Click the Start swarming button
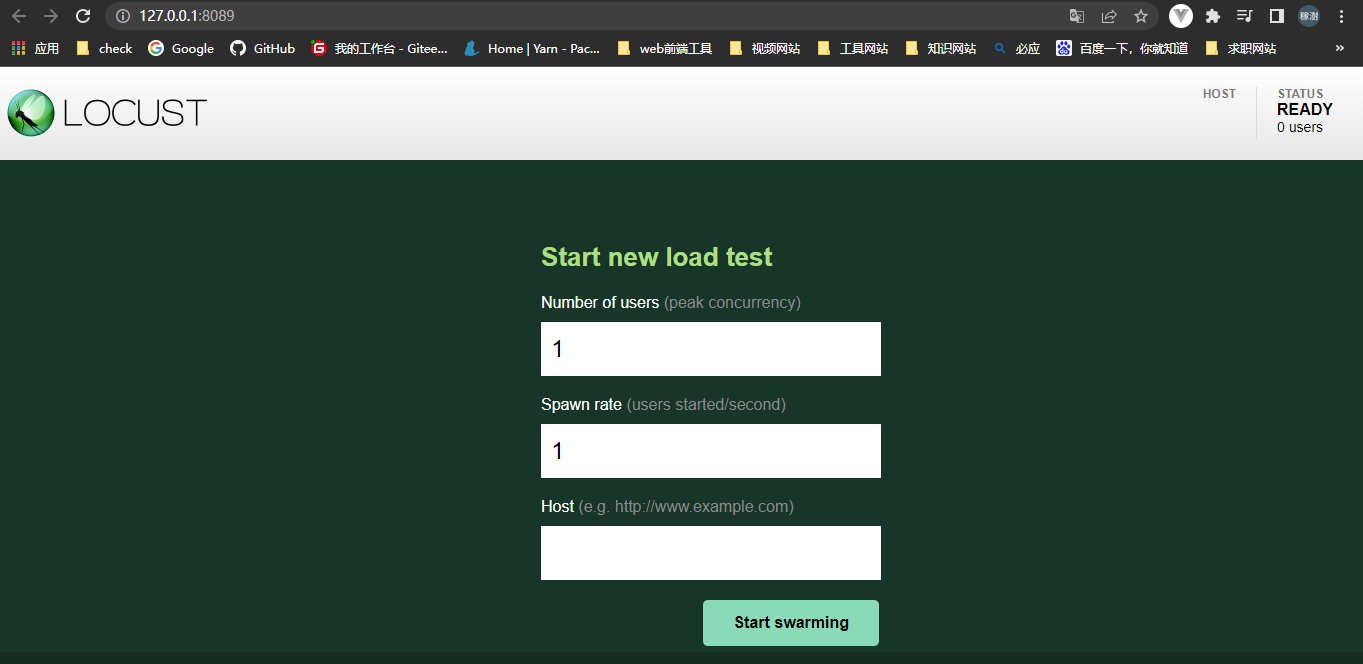Viewport: 1363px width, 664px height. tap(791, 623)
